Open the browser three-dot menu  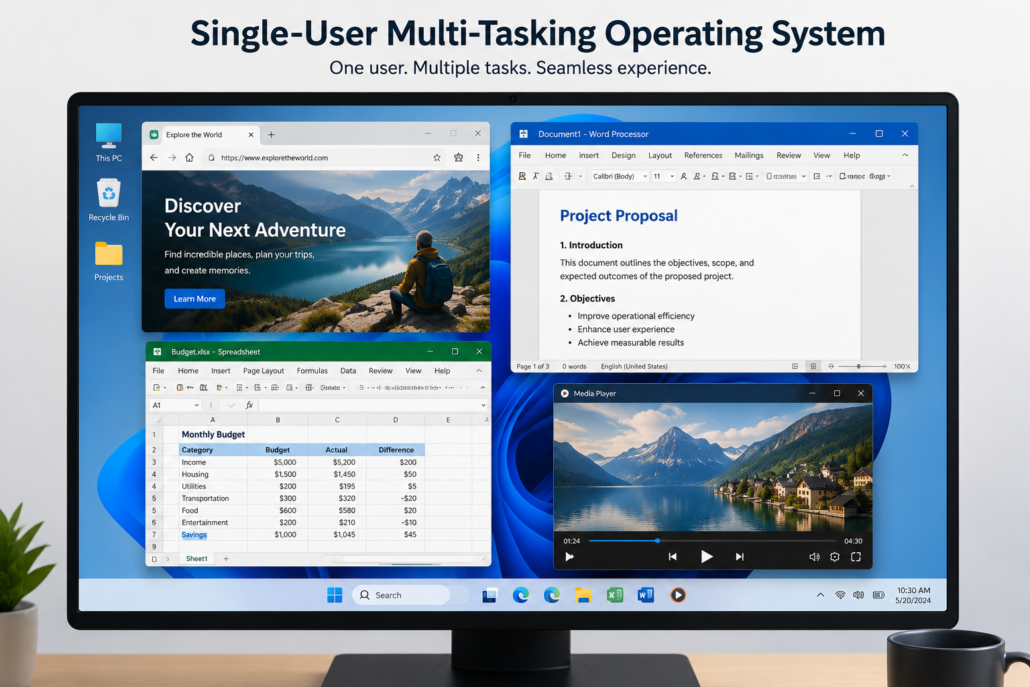[x=478, y=158]
